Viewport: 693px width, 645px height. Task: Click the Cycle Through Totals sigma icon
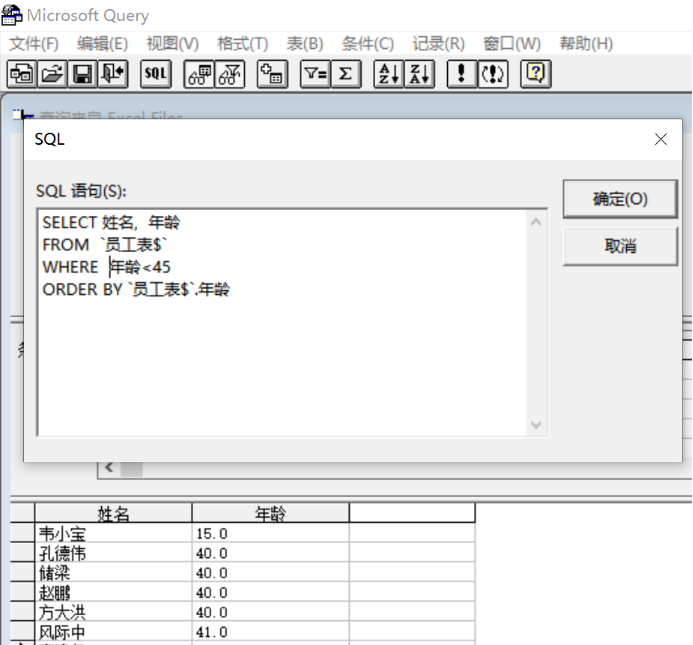point(346,74)
